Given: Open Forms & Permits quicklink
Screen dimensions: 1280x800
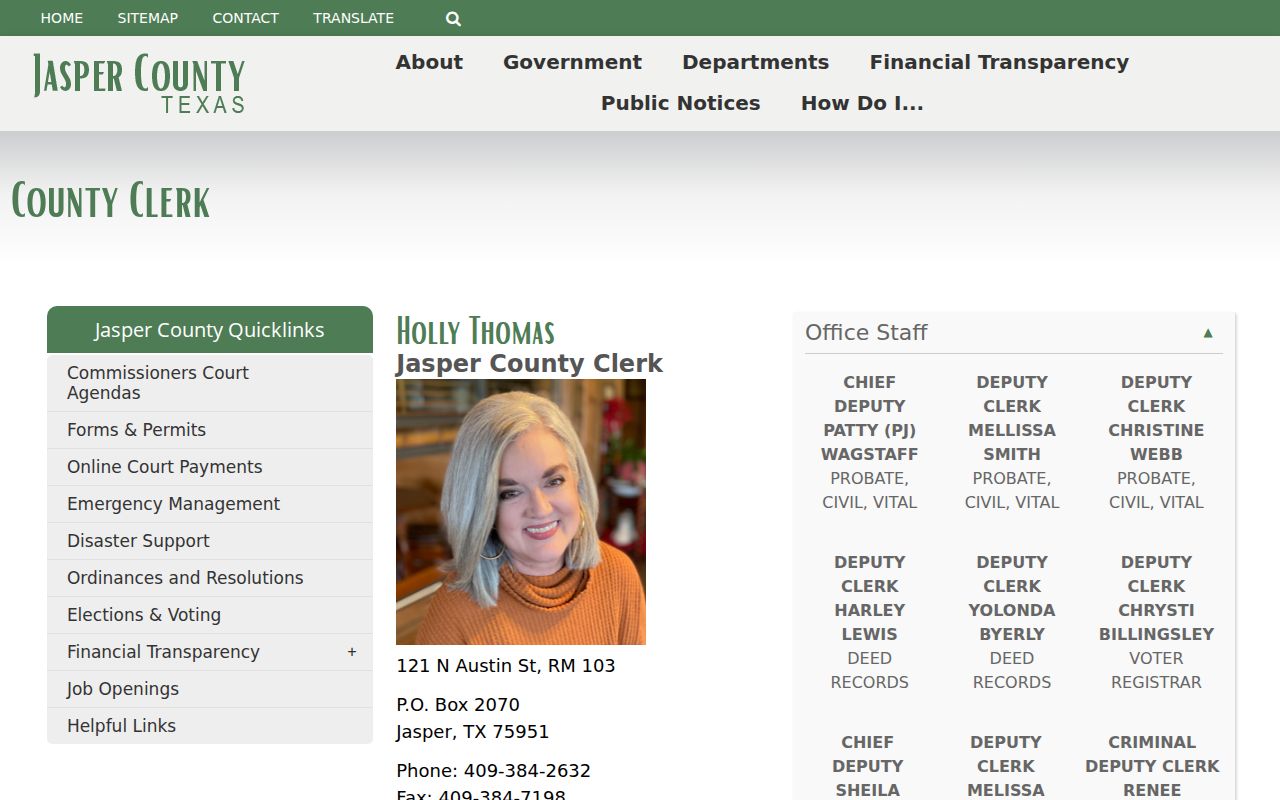Looking at the screenshot, I should (x=210, y=430).
